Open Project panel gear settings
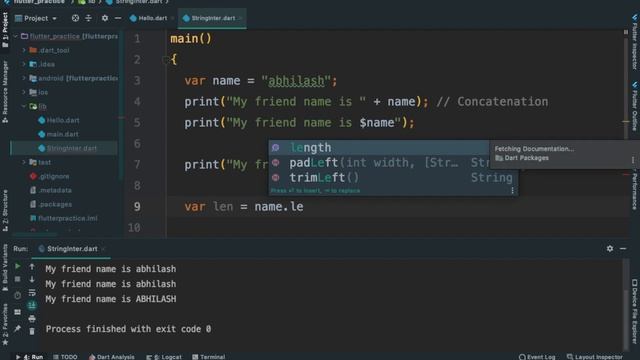This screenshot has height=360, width=640. point(105,18)
